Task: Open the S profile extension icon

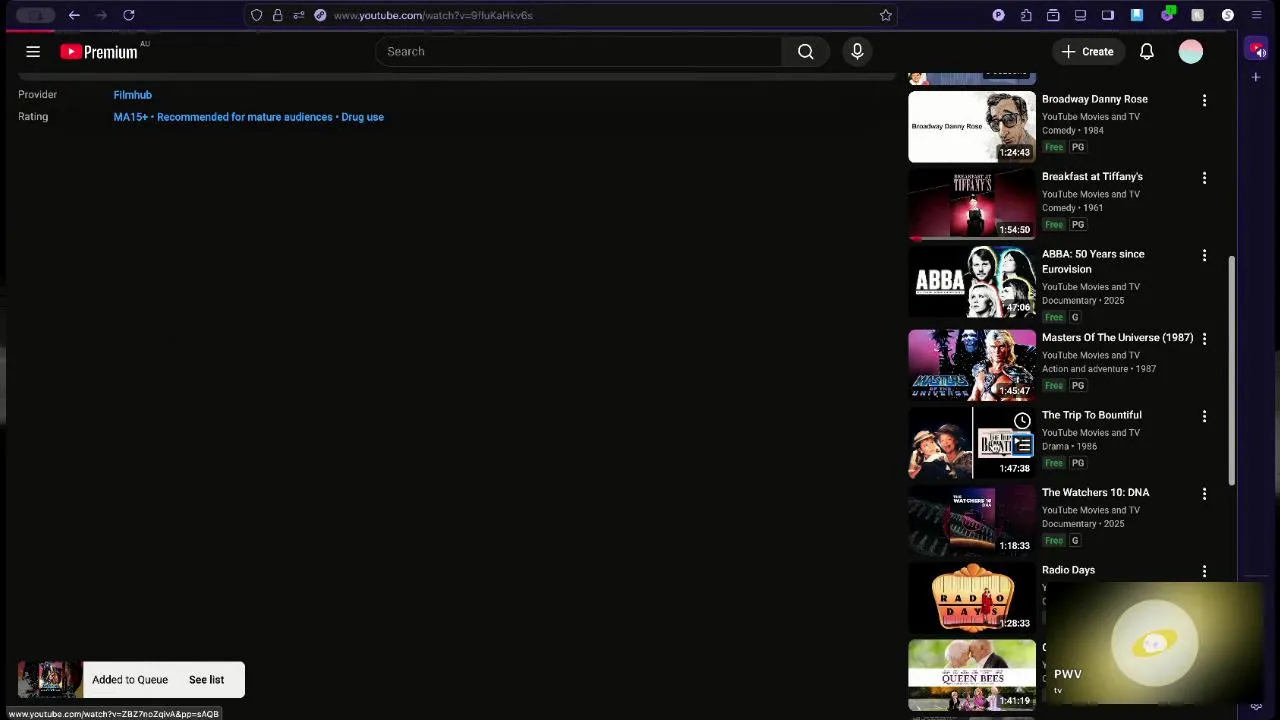Action: pos(1228,15)
